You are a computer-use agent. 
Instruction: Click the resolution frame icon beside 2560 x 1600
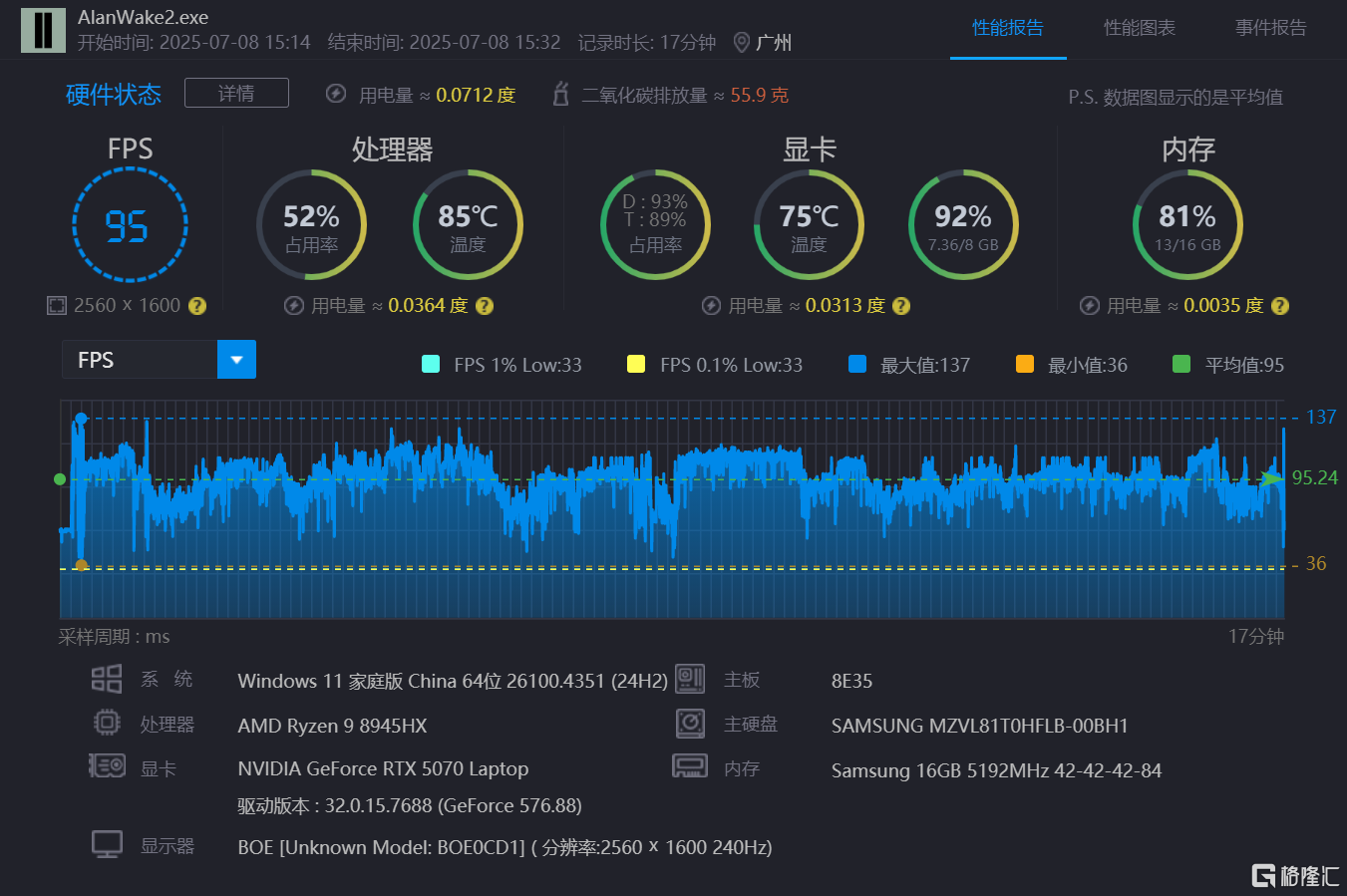point(57,305)
